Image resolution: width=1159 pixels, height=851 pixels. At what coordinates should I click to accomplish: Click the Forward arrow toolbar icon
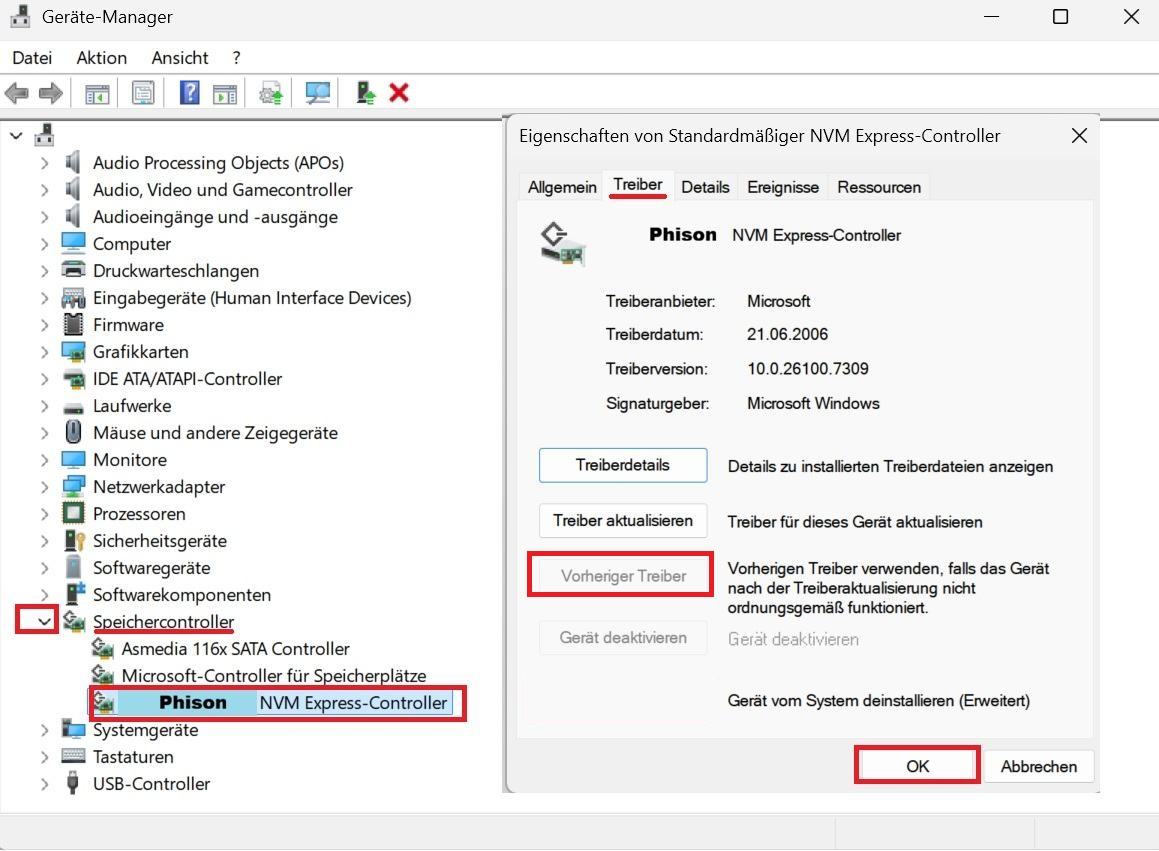50,93
